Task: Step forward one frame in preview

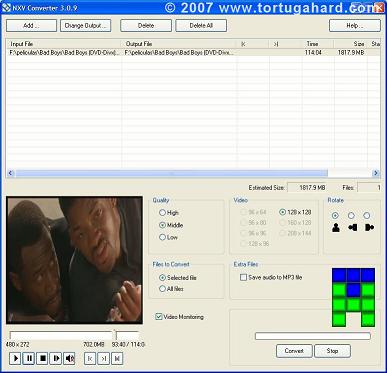Action: 56,358
